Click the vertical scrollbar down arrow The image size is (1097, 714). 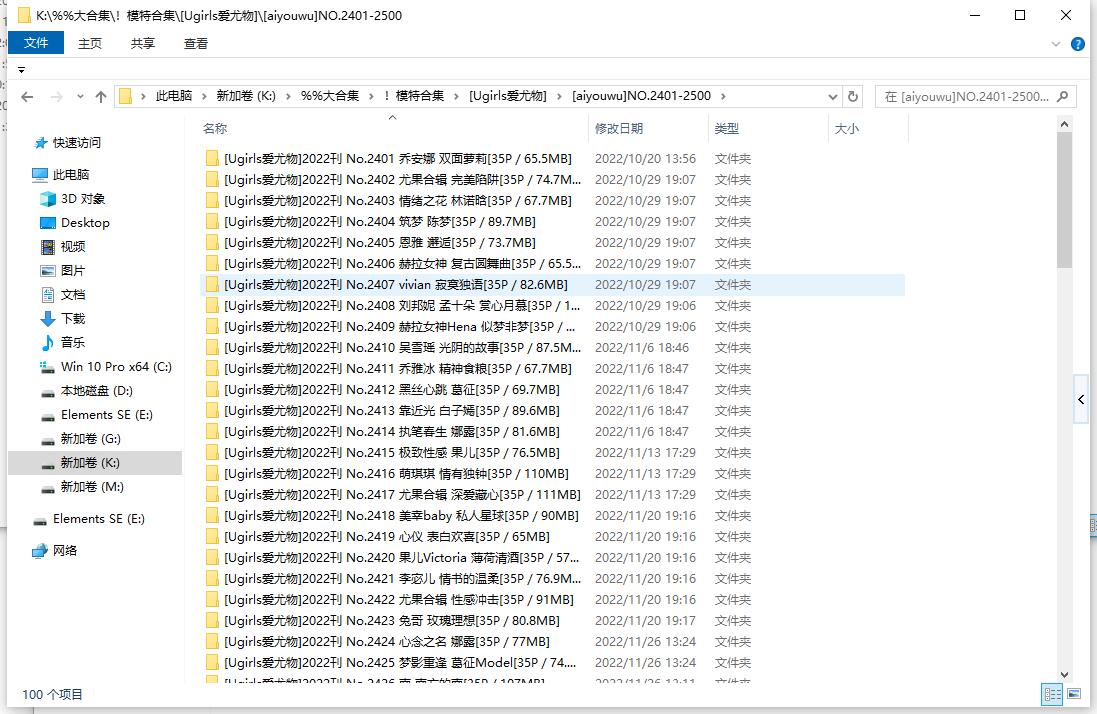pos(1065,675)
